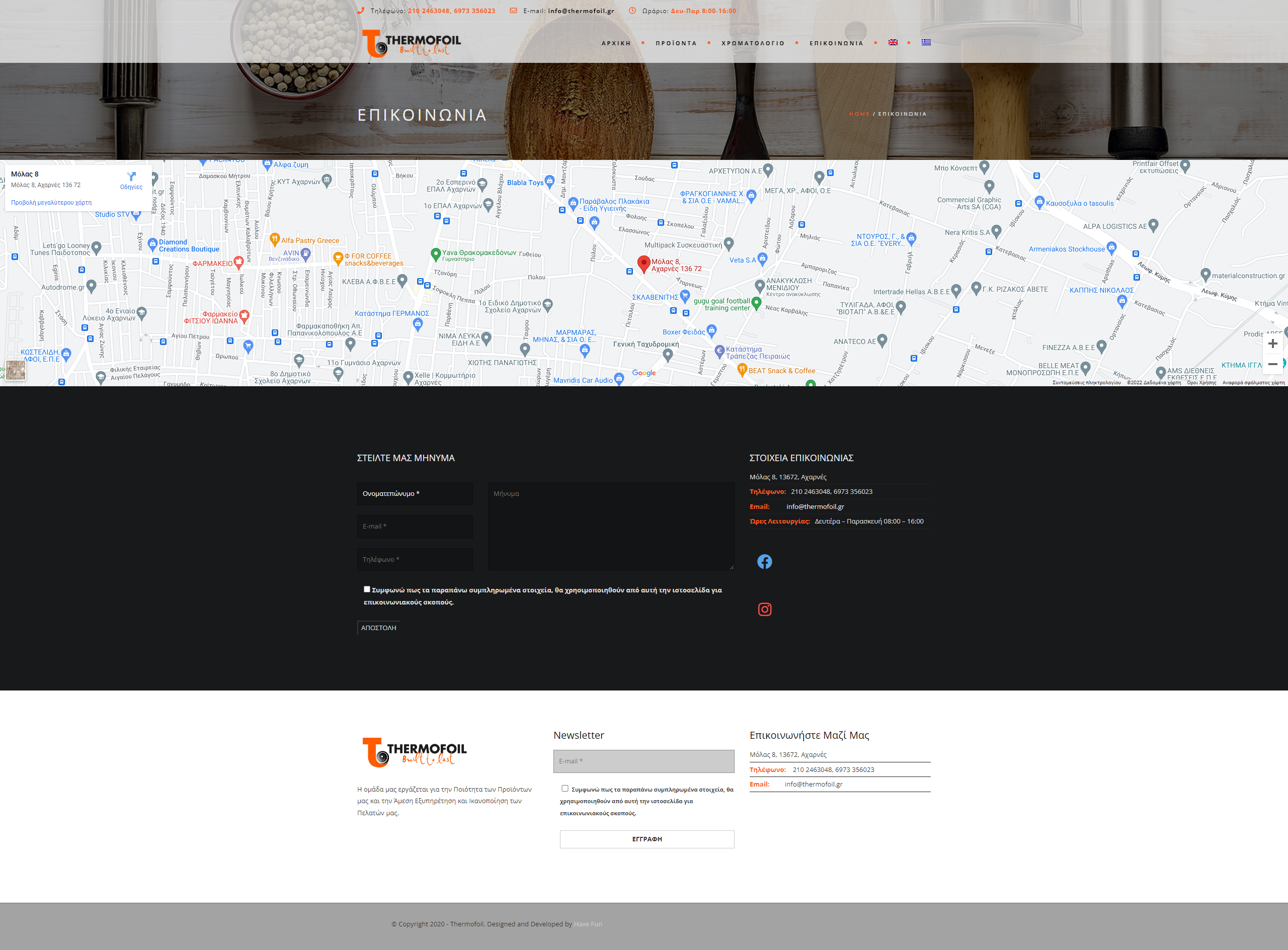This screenshot has height=950, width=1288.
Task: Open Αναφορά σφάλματος χάρτη link
Action: 1253,382
